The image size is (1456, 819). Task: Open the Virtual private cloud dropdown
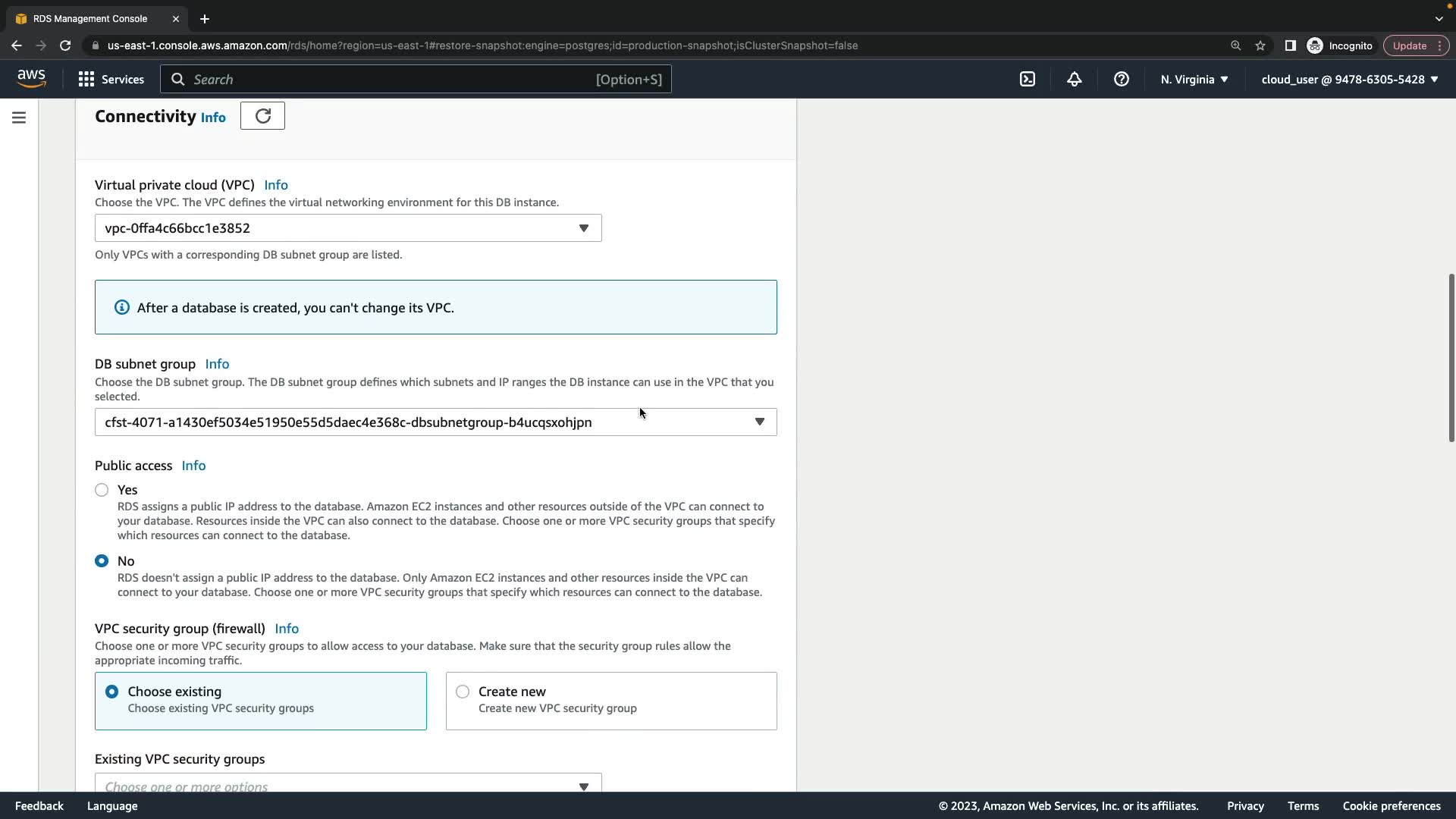[x=348, y=228]
